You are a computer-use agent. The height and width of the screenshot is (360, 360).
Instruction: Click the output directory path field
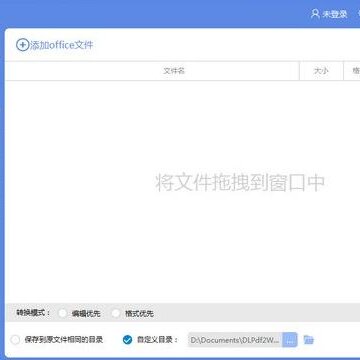235,340
